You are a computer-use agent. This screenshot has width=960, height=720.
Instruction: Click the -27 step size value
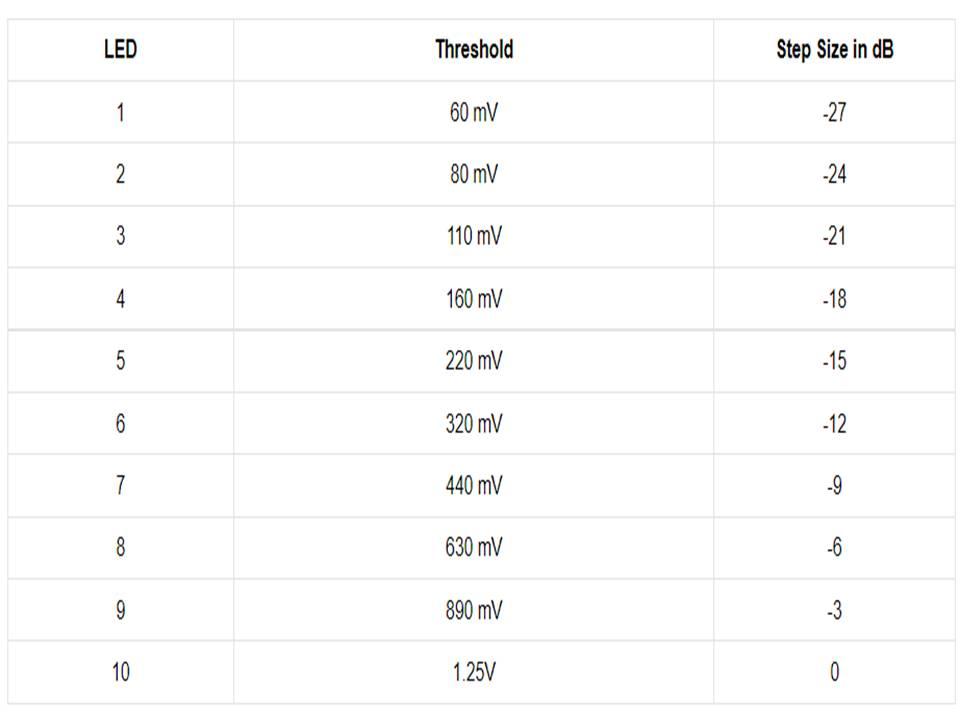click(834, 112)
